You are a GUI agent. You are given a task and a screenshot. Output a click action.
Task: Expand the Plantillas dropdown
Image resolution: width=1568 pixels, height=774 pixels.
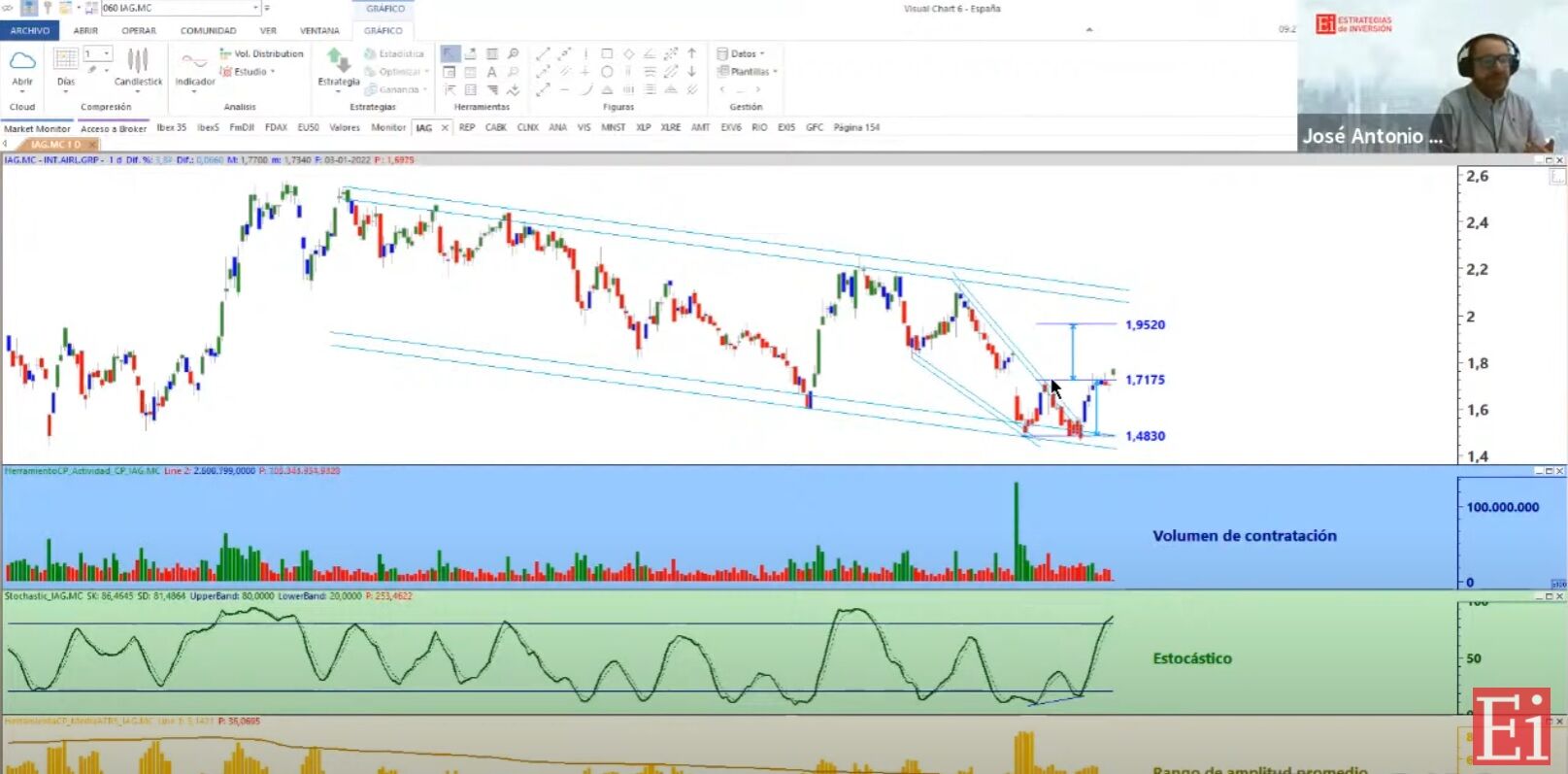(775, 72)
